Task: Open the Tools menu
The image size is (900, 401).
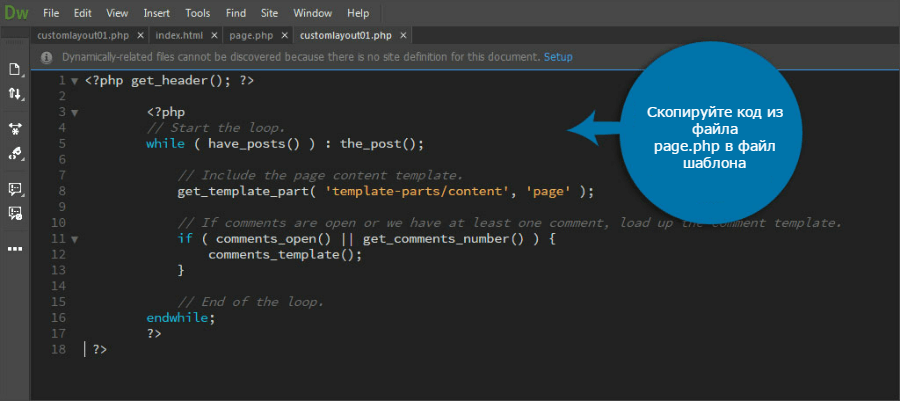Action: (197, 13)
